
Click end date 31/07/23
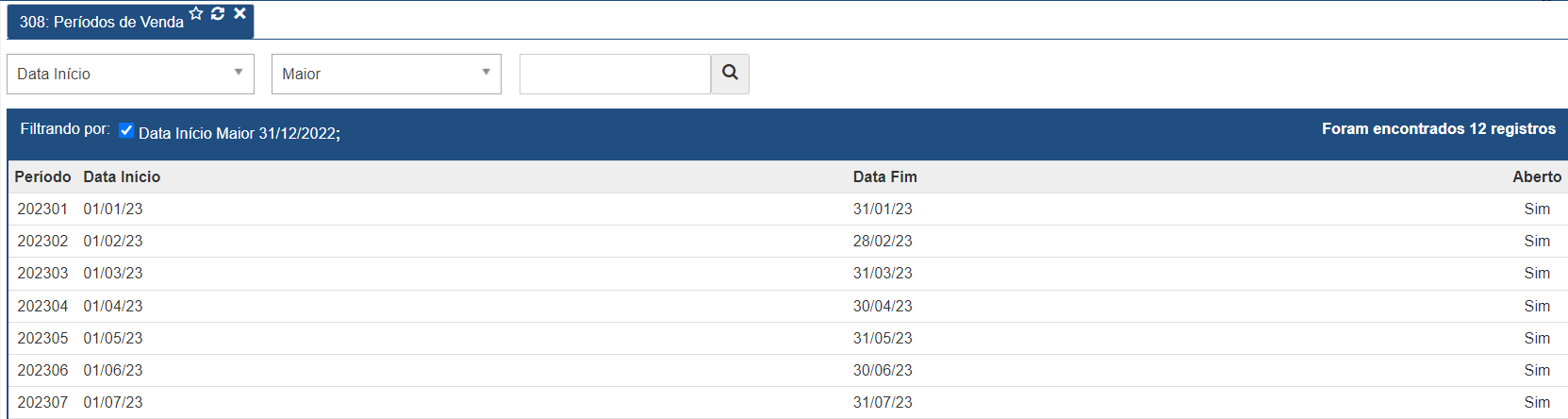883,402
